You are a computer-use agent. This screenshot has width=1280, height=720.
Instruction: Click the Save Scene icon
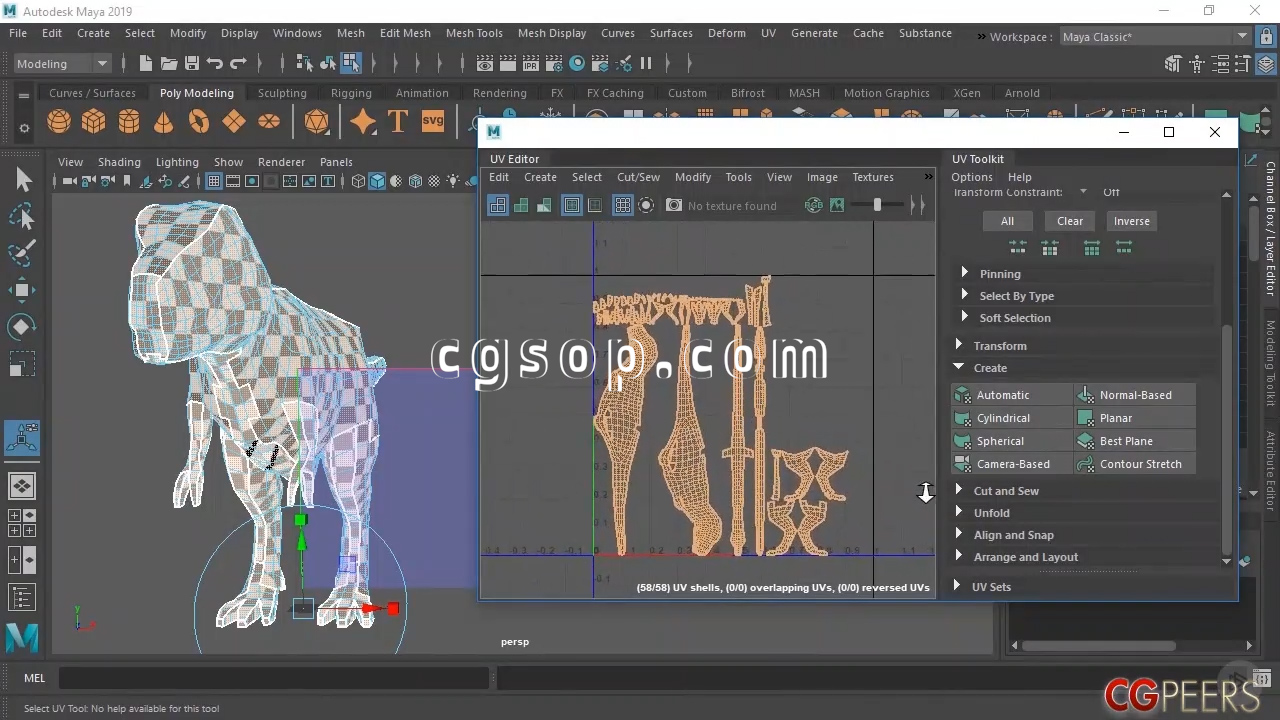tap(192, 64)
